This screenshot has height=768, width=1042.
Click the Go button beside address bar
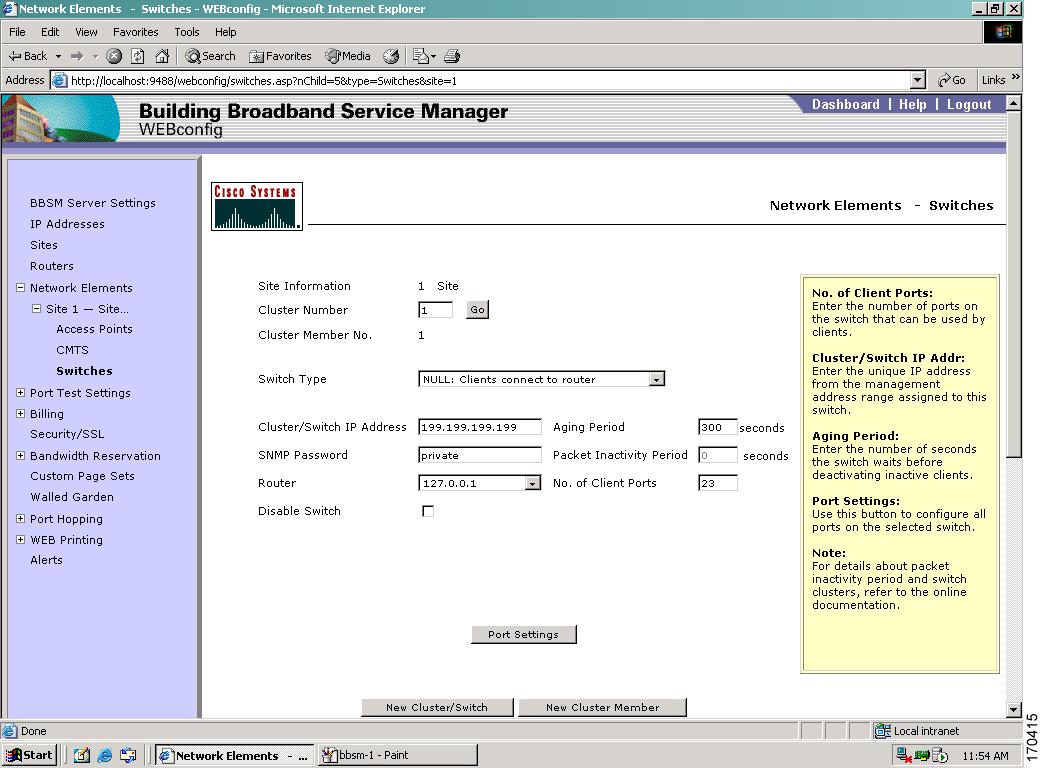(951, 80)
